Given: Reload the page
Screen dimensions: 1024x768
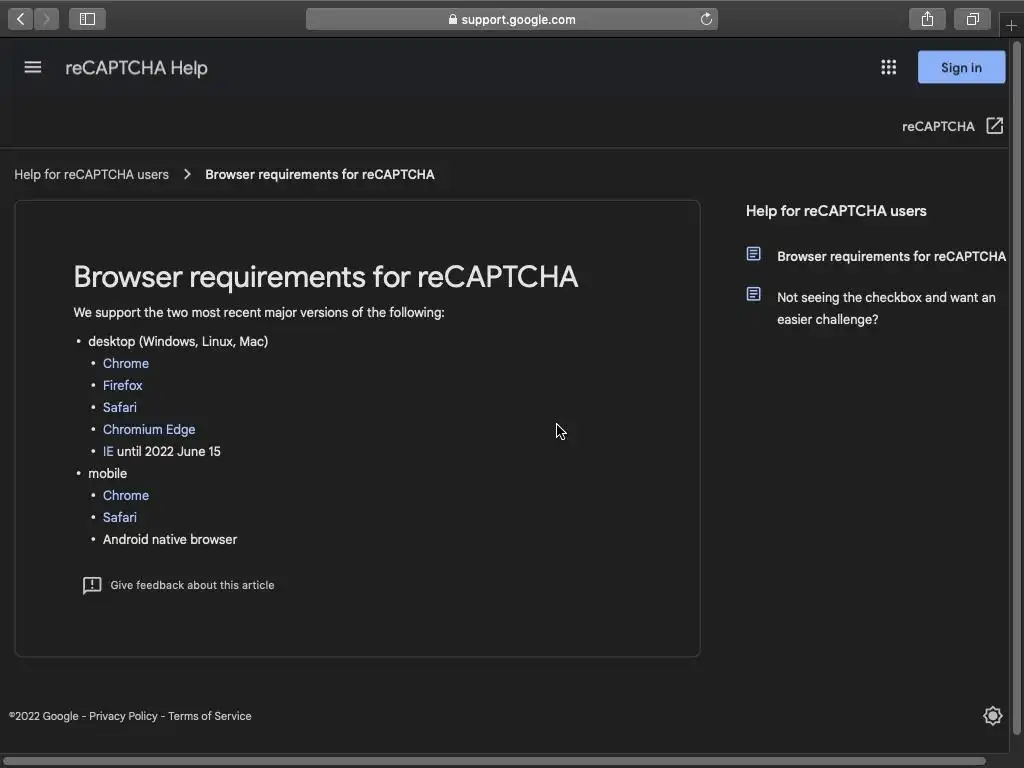Looking at the screenshot, I should (706, 19).
